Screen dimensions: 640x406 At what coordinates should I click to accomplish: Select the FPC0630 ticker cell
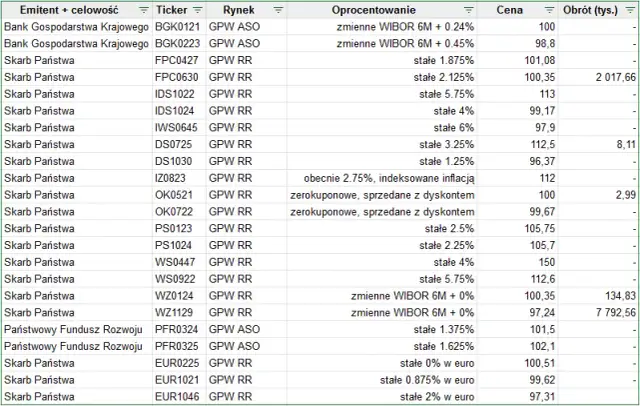click(180, 76)
